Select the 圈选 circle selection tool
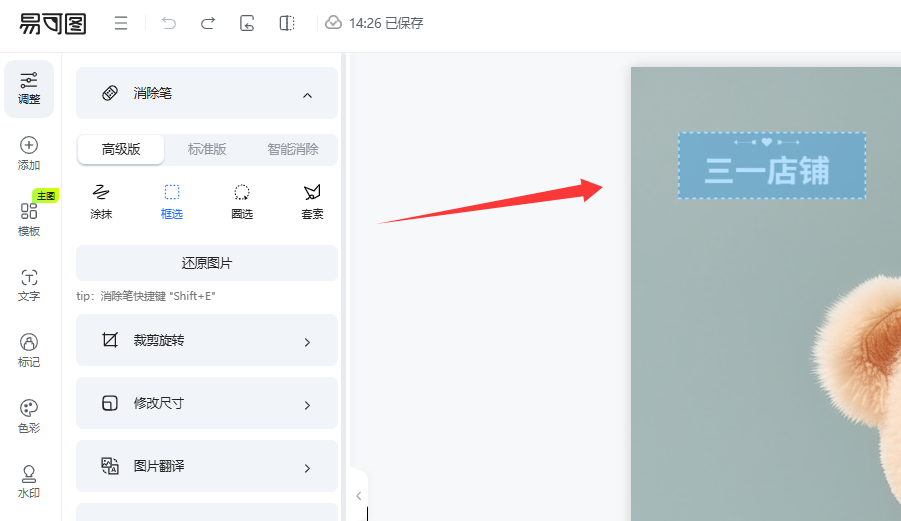This screenshot has width=901, height=521. click(242, 200)
